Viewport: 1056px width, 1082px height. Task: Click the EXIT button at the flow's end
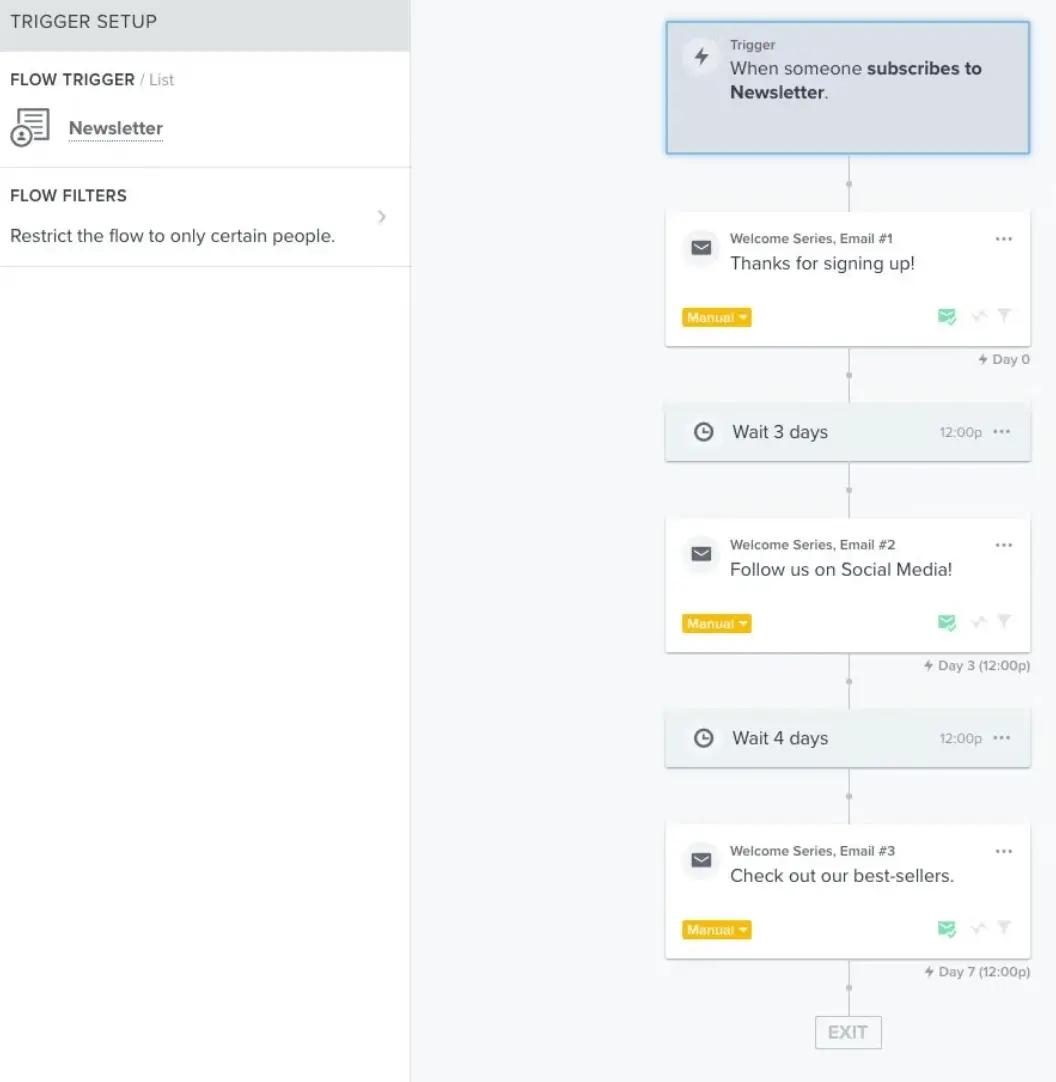(847, 1032)
